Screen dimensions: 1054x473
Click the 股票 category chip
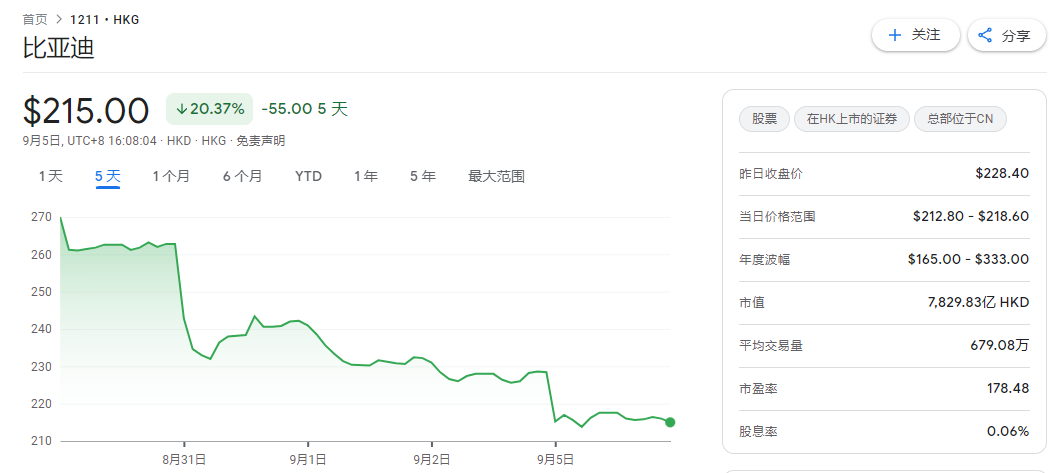pyautogui.click(x=764, y=119)
